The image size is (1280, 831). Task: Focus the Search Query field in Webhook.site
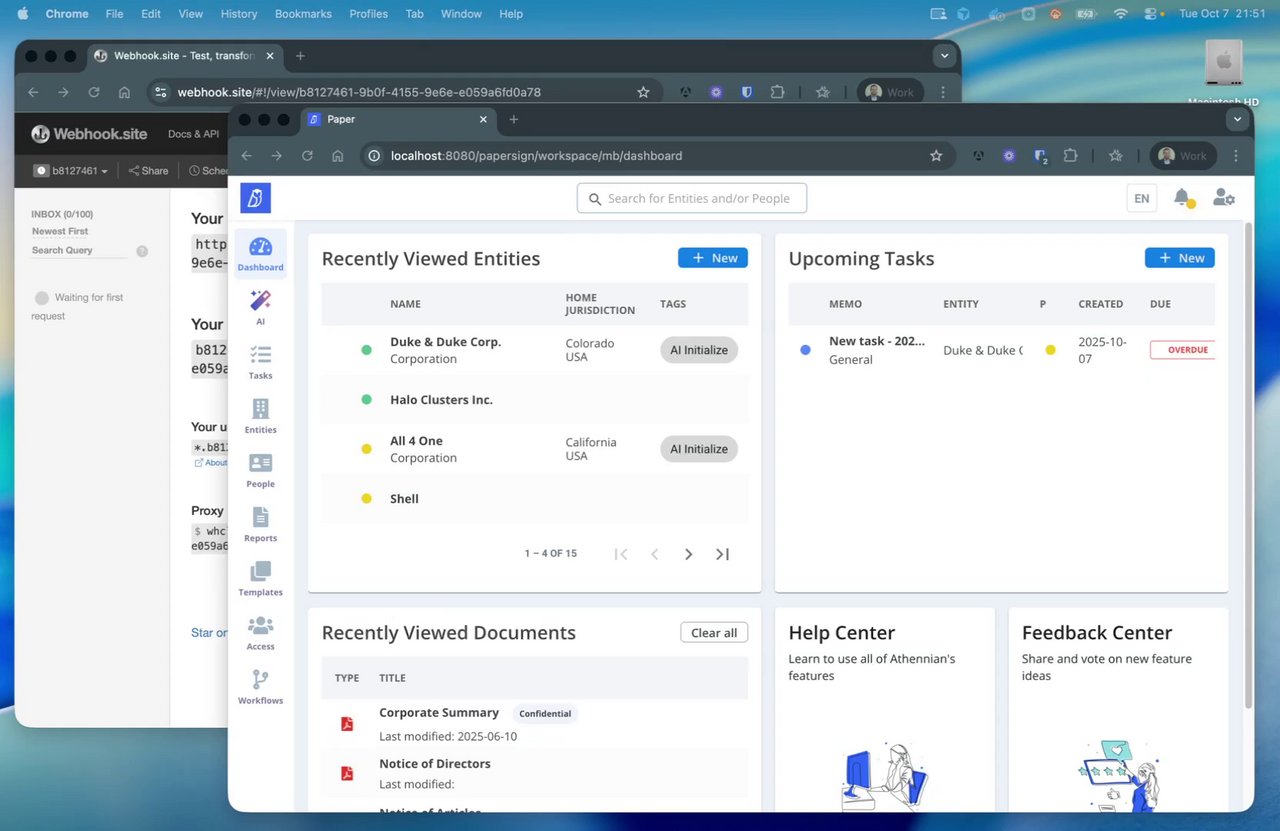click(x=80, y=250)
